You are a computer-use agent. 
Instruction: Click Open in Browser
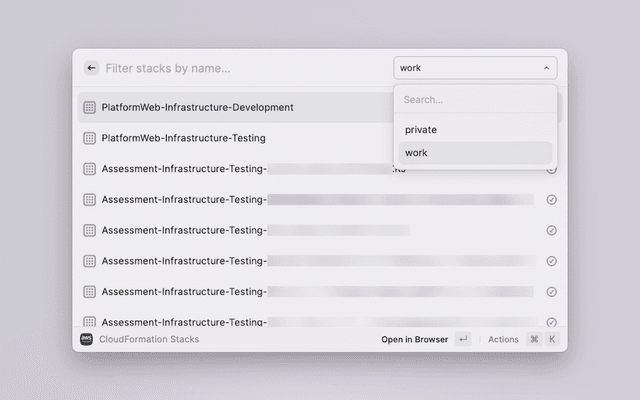tap(414, 339)
